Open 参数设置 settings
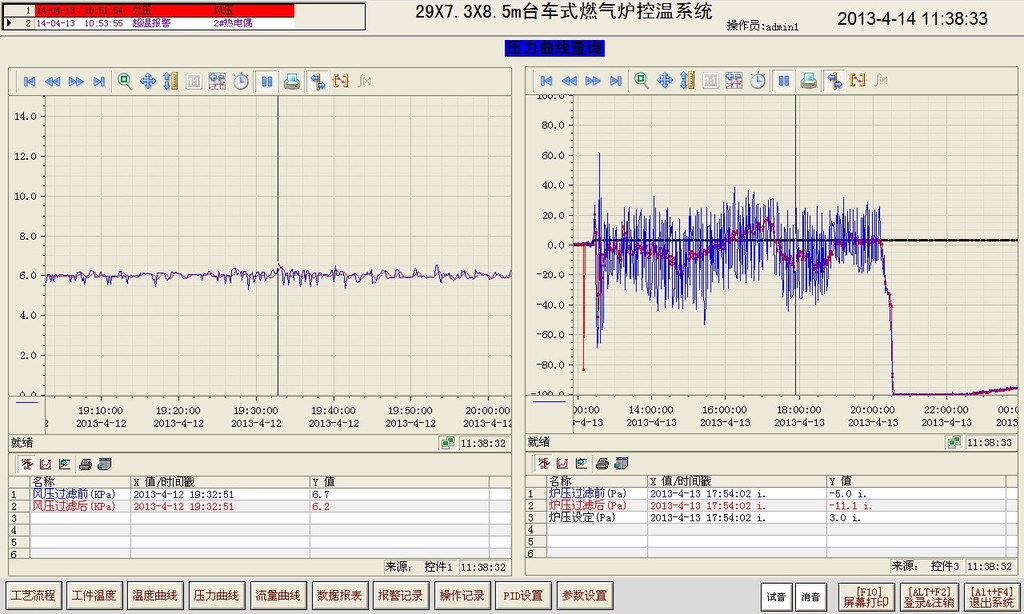The height and width of the screenshot is (614, 1024). (x=584, y=596)
